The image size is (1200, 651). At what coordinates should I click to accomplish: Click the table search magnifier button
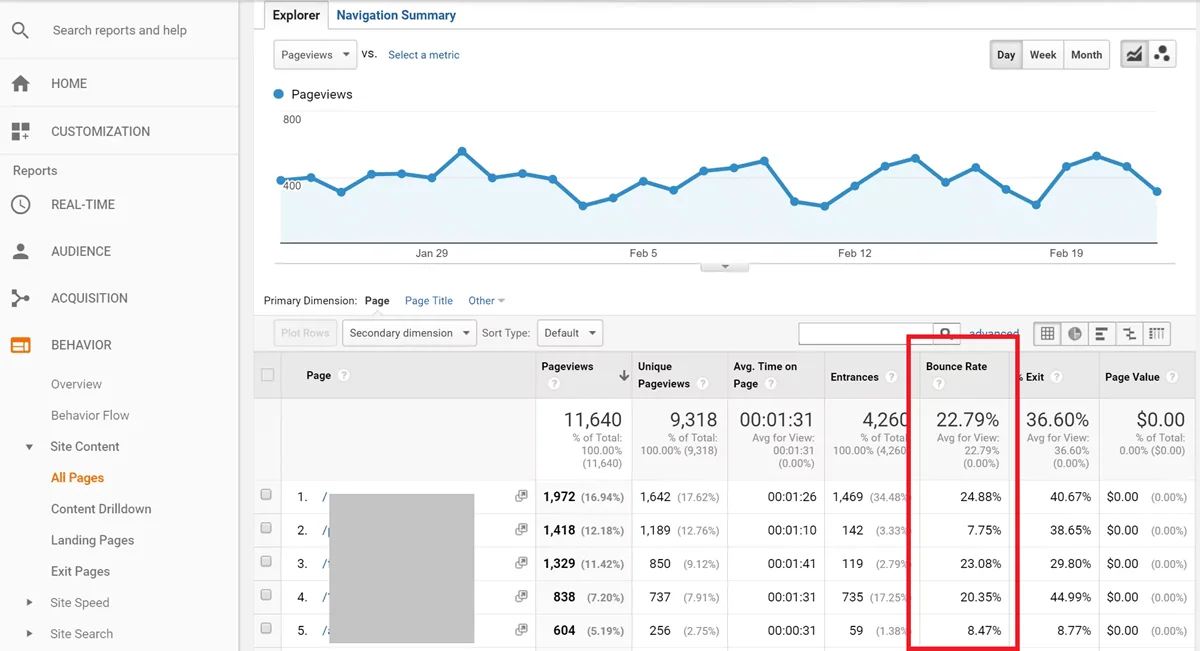[945, 333]
